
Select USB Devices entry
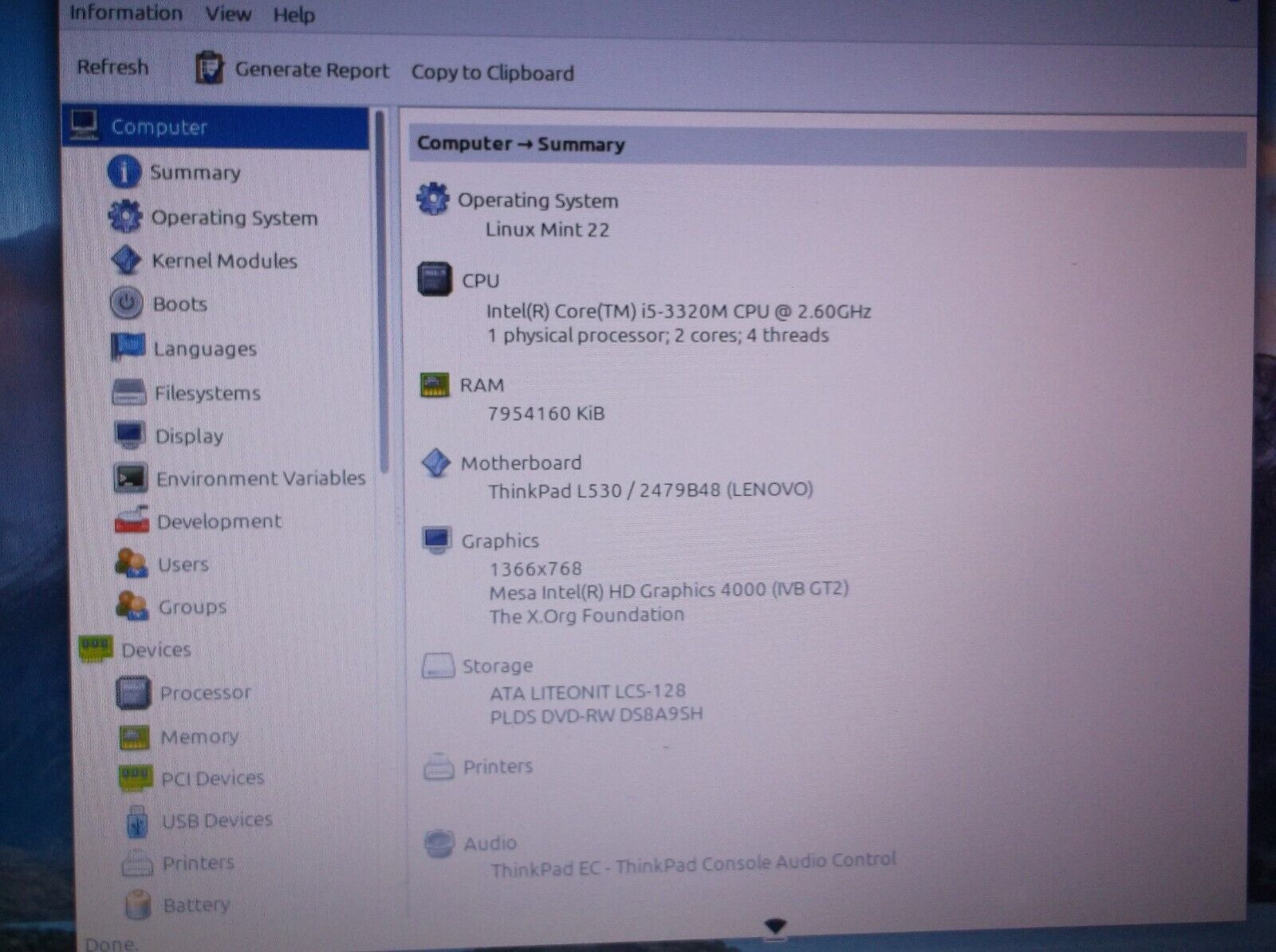click(218, 820)
